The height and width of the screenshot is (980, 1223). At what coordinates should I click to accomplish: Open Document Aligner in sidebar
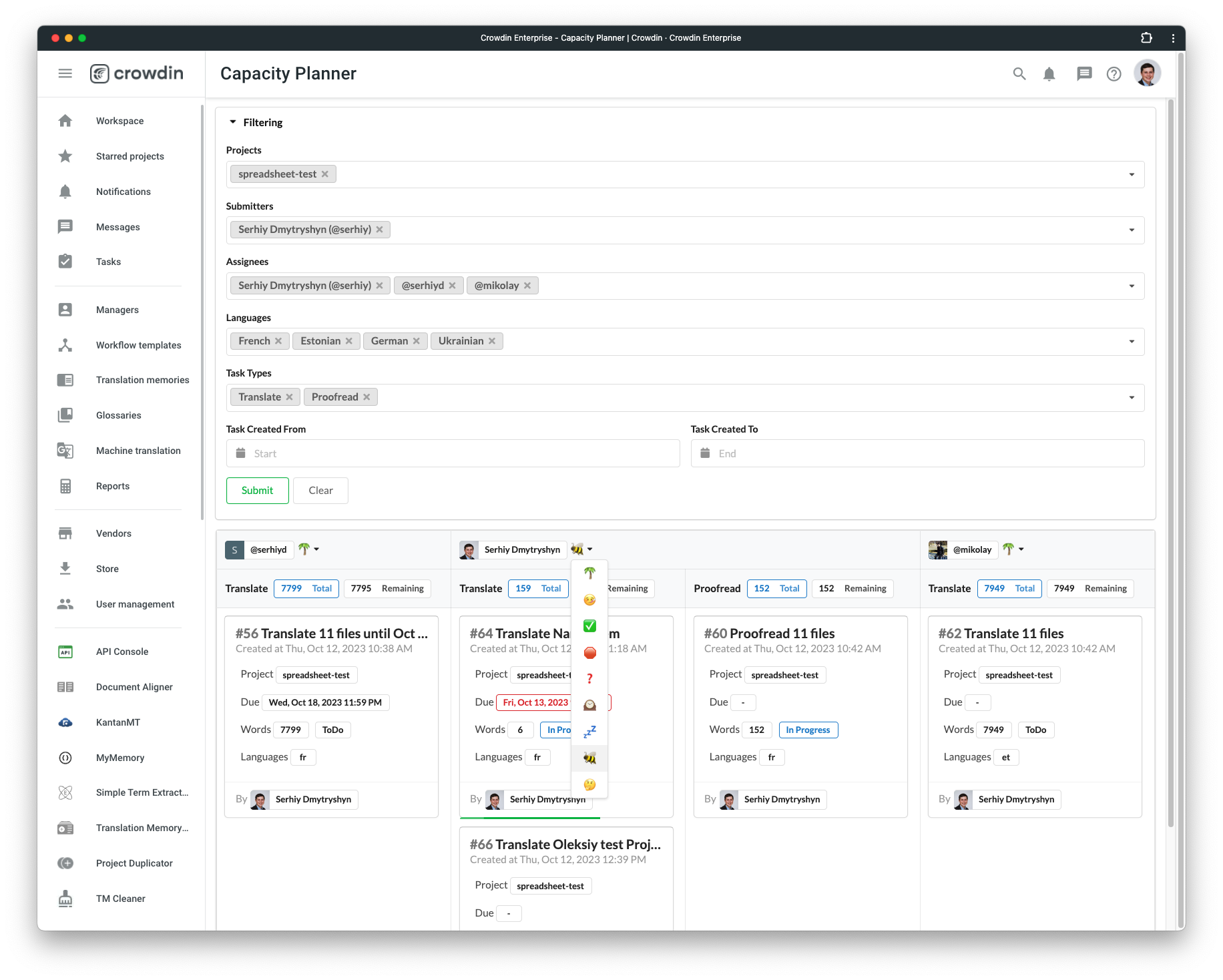(134, 687)
